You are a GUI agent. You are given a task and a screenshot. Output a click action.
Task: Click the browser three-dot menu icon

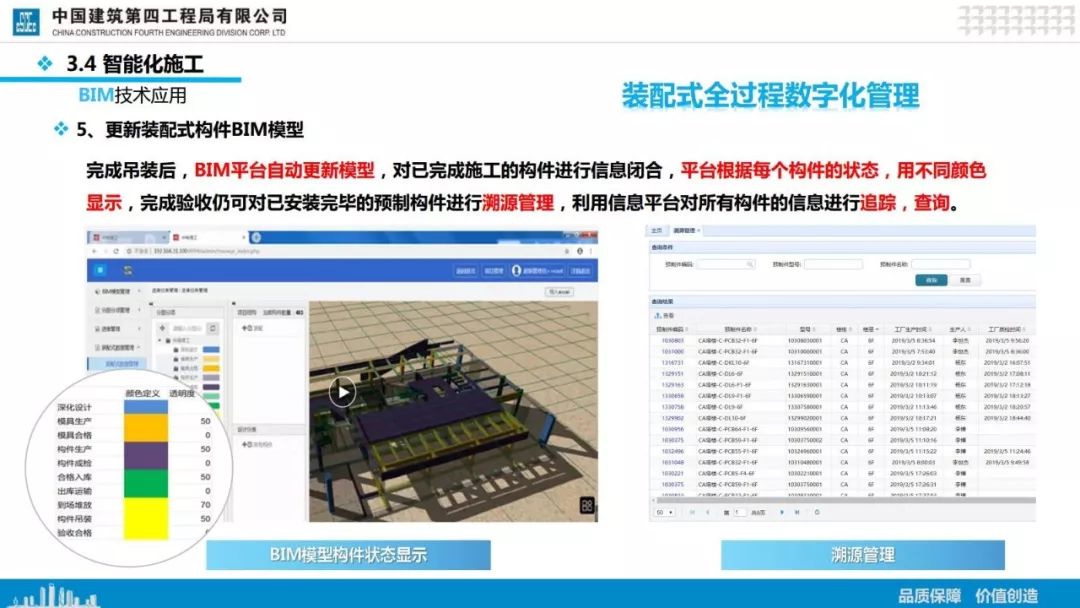click(x=591, y=251)
